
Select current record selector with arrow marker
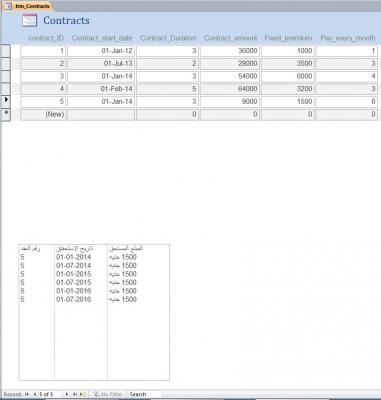click(6, 102)
